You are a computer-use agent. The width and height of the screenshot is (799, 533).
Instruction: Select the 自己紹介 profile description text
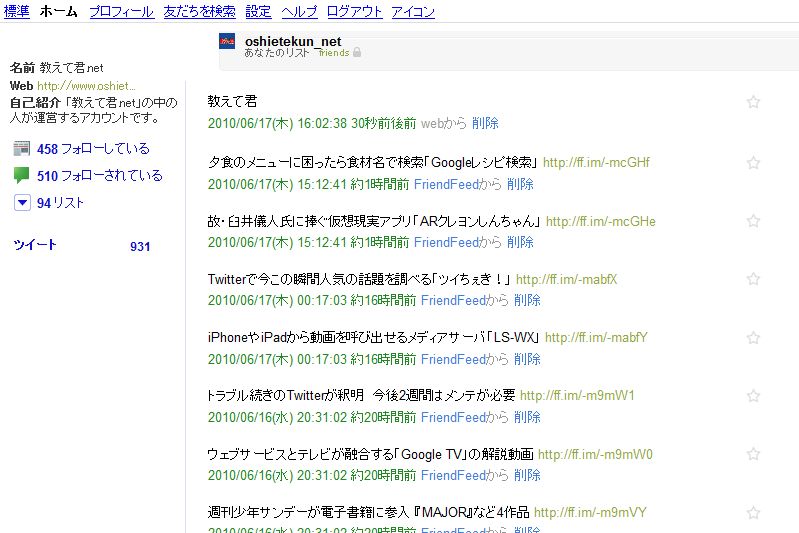(x=94, y=110)
